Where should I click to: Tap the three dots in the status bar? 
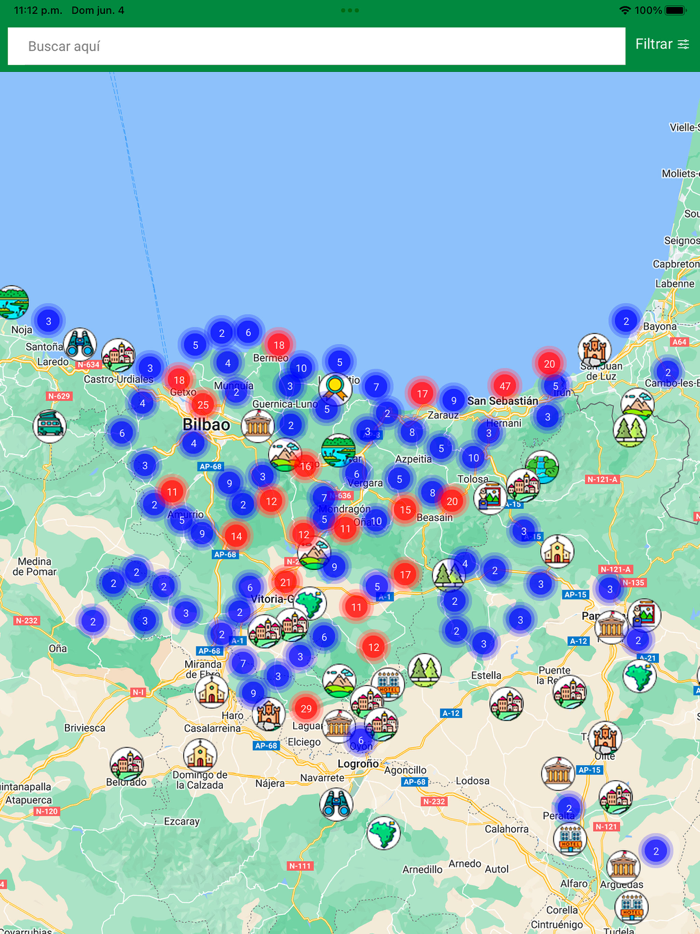click(350, 10)
